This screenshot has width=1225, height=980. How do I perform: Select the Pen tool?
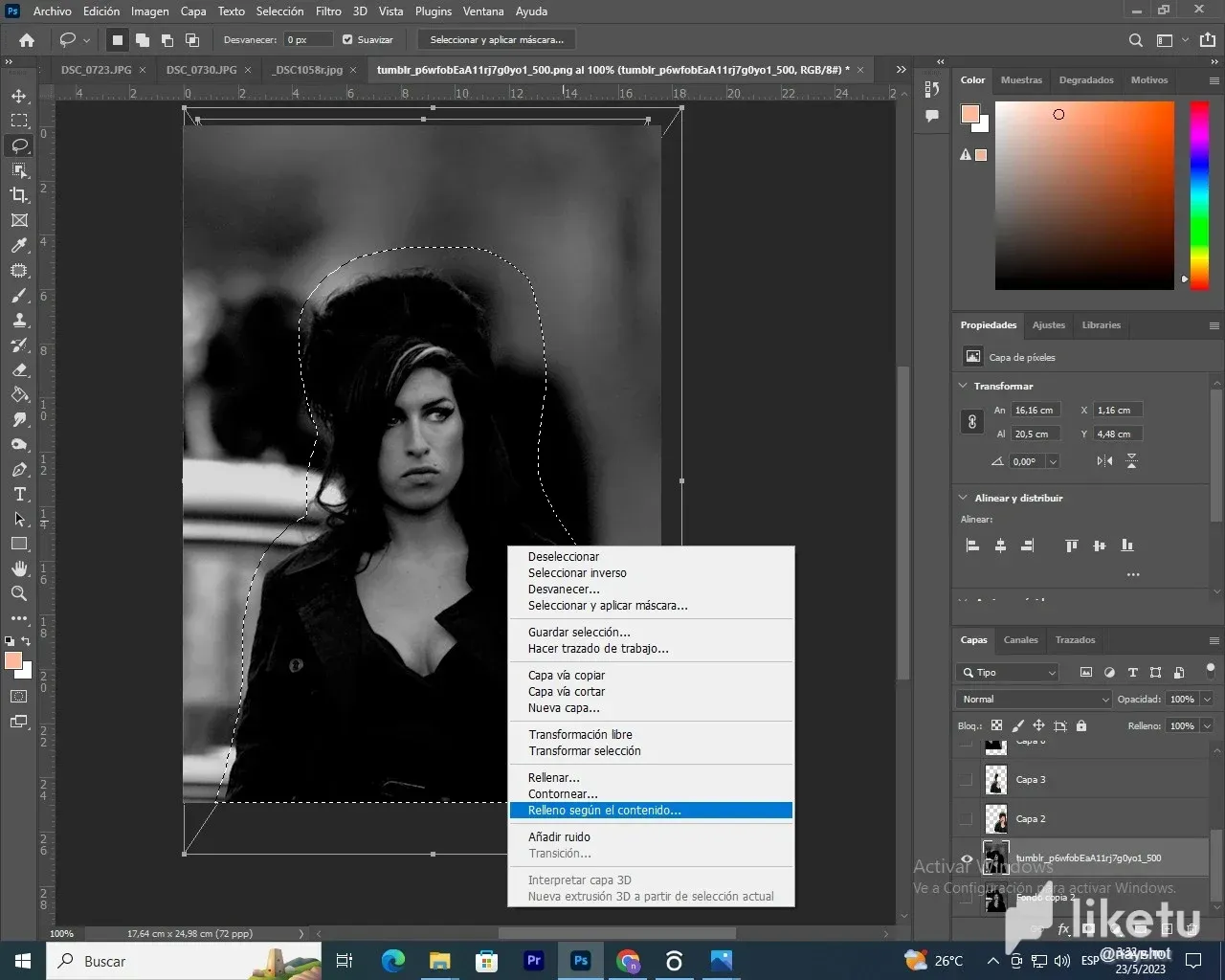pos(19,470)
